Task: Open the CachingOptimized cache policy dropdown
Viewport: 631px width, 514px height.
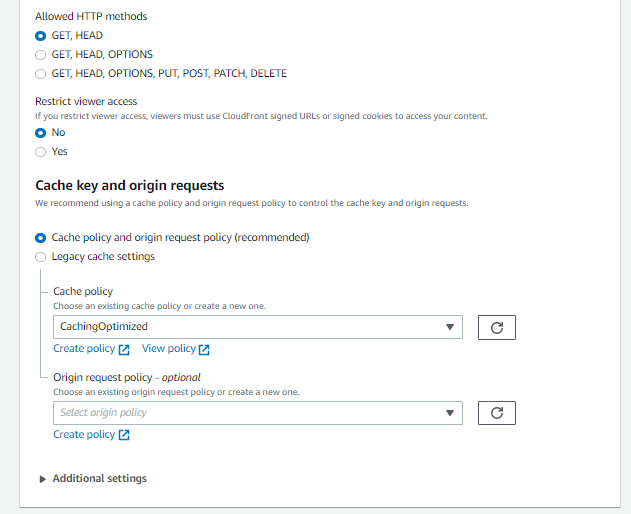Action: tap(257, 327)
